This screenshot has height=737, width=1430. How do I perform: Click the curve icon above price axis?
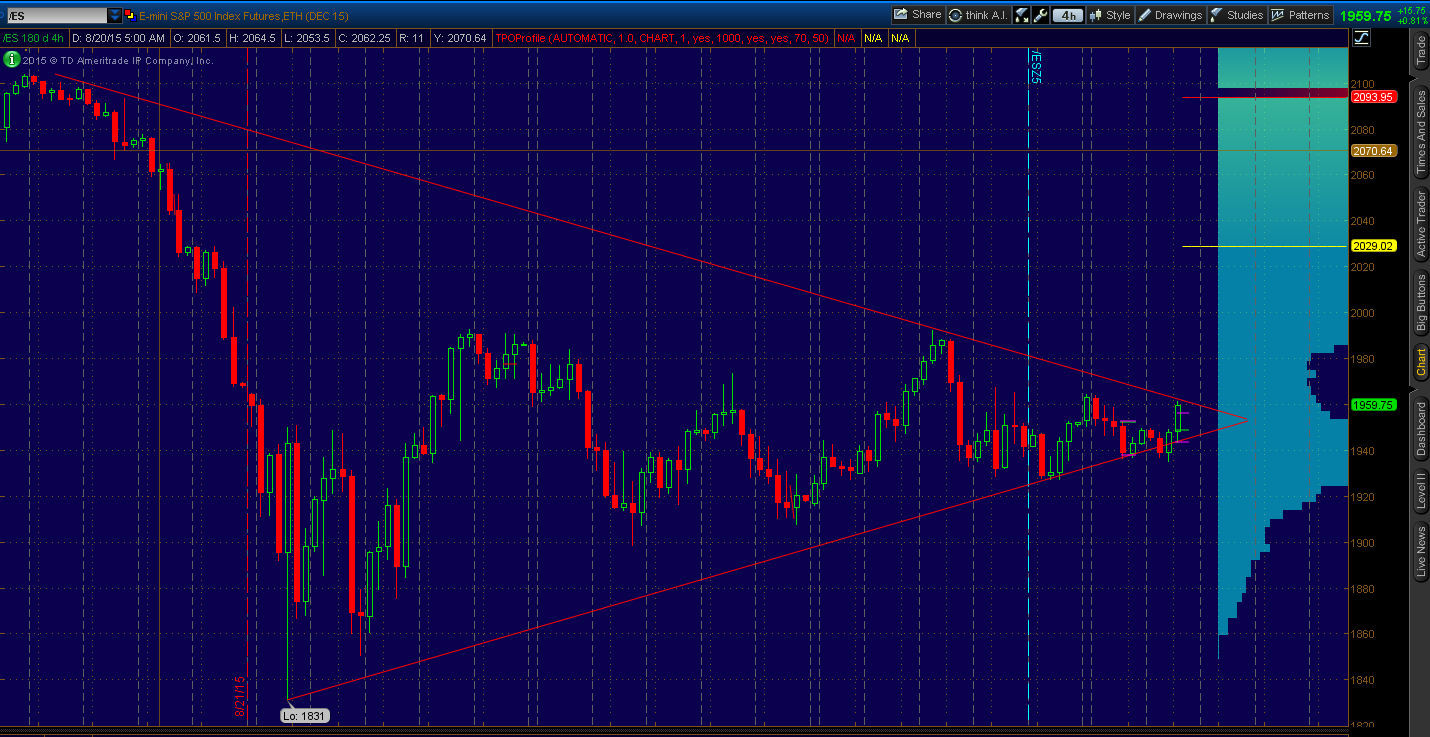tap(1361, 38)
